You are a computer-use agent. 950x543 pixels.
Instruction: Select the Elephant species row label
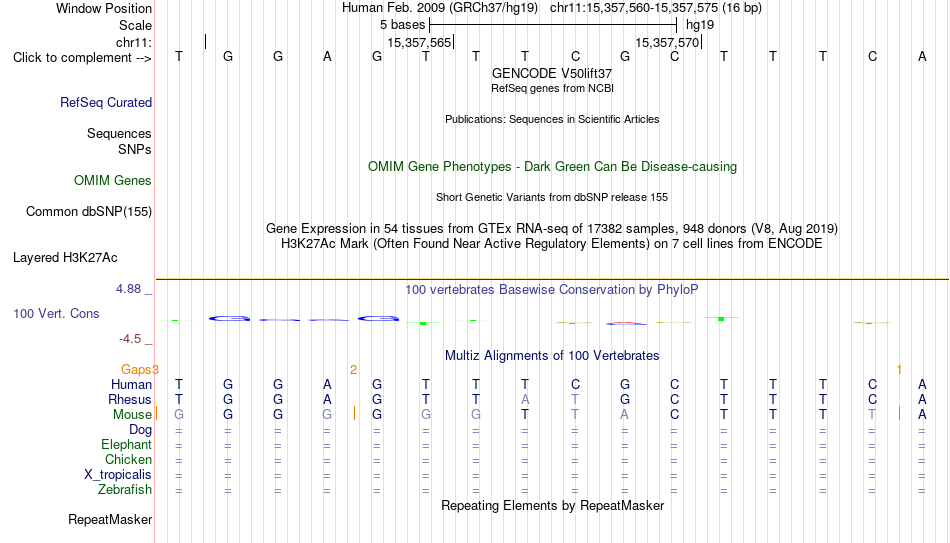coord(127,444)
